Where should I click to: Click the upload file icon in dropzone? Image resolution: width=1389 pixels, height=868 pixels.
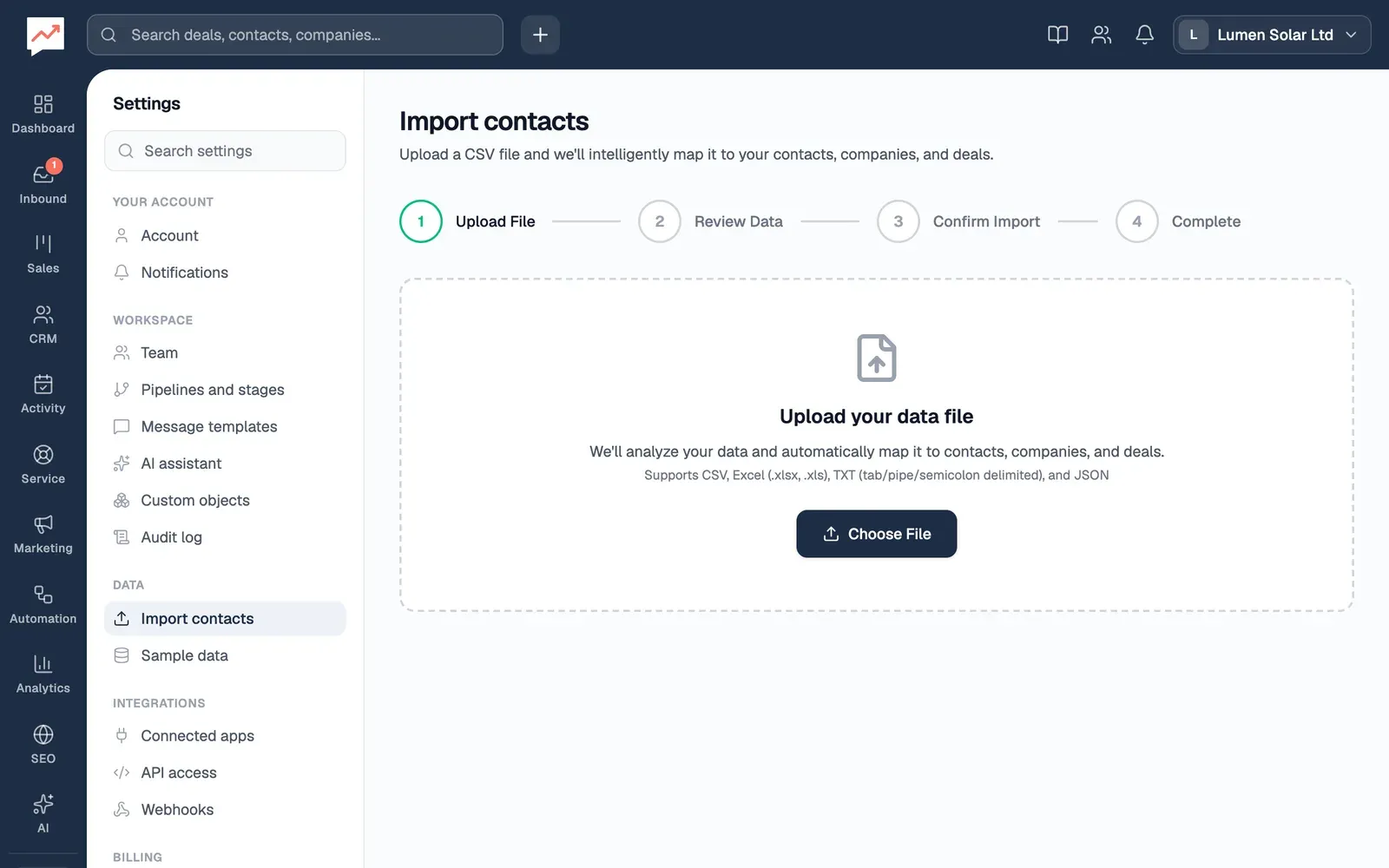877,358
